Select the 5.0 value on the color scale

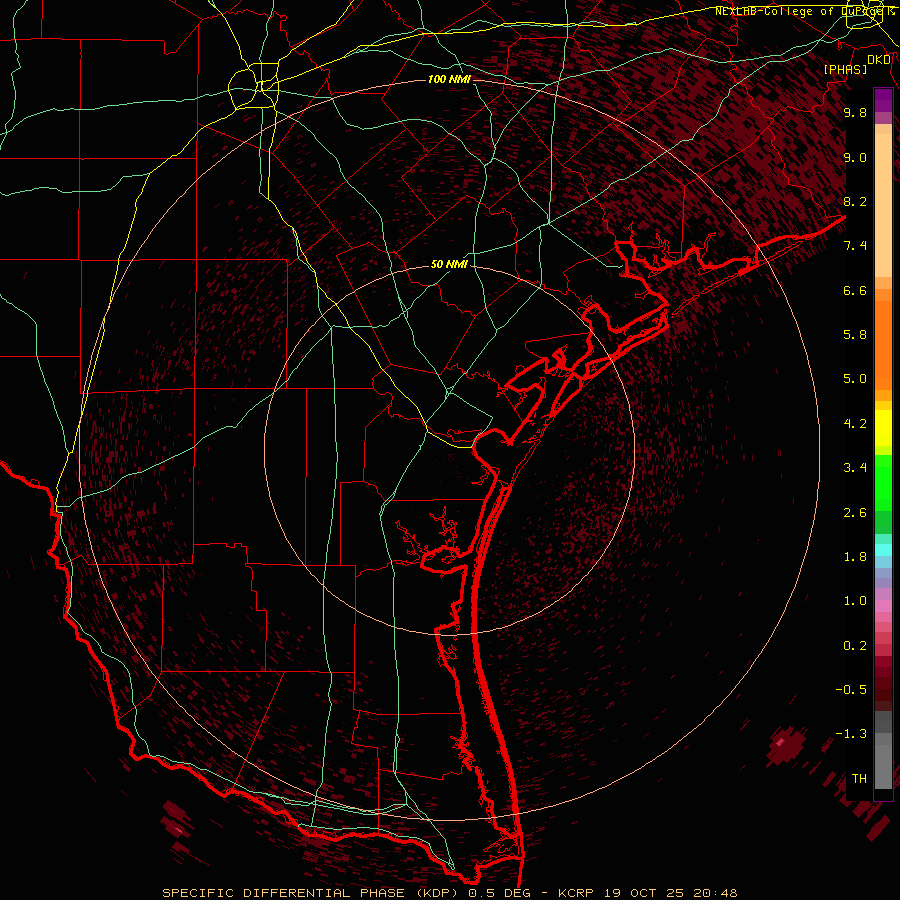(855, 379)
